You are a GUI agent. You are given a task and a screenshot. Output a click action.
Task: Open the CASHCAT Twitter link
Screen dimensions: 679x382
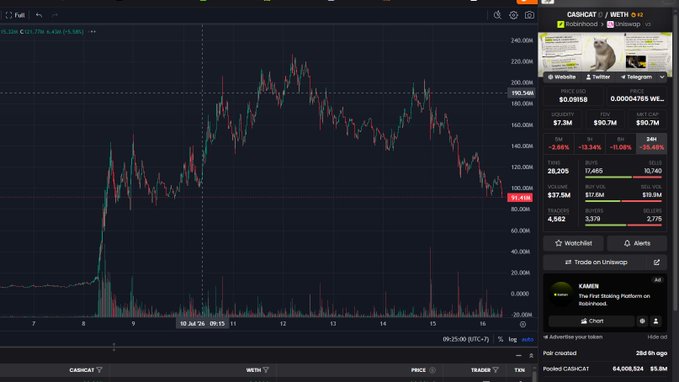coord(598,77)
